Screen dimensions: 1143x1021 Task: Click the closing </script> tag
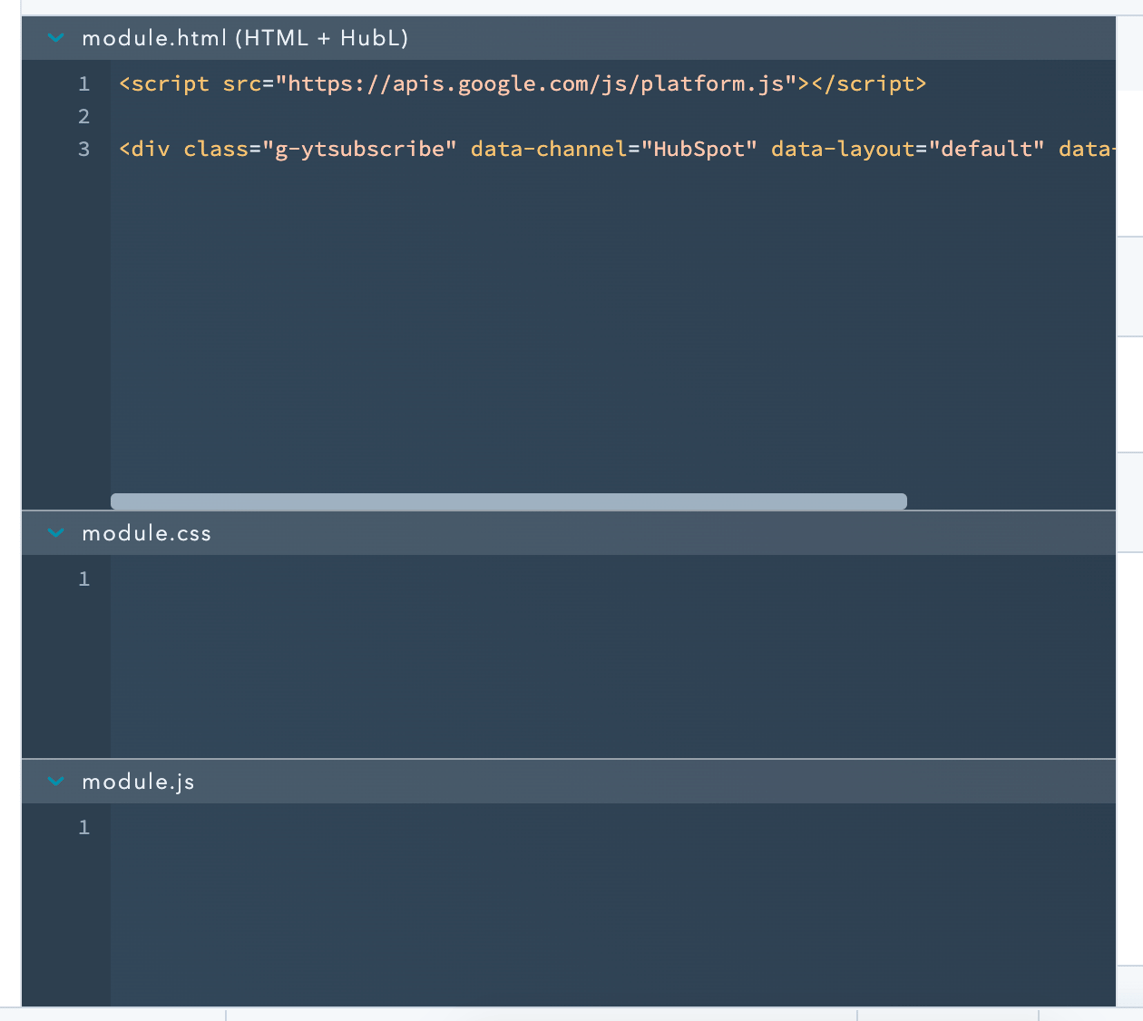point(868,84)
